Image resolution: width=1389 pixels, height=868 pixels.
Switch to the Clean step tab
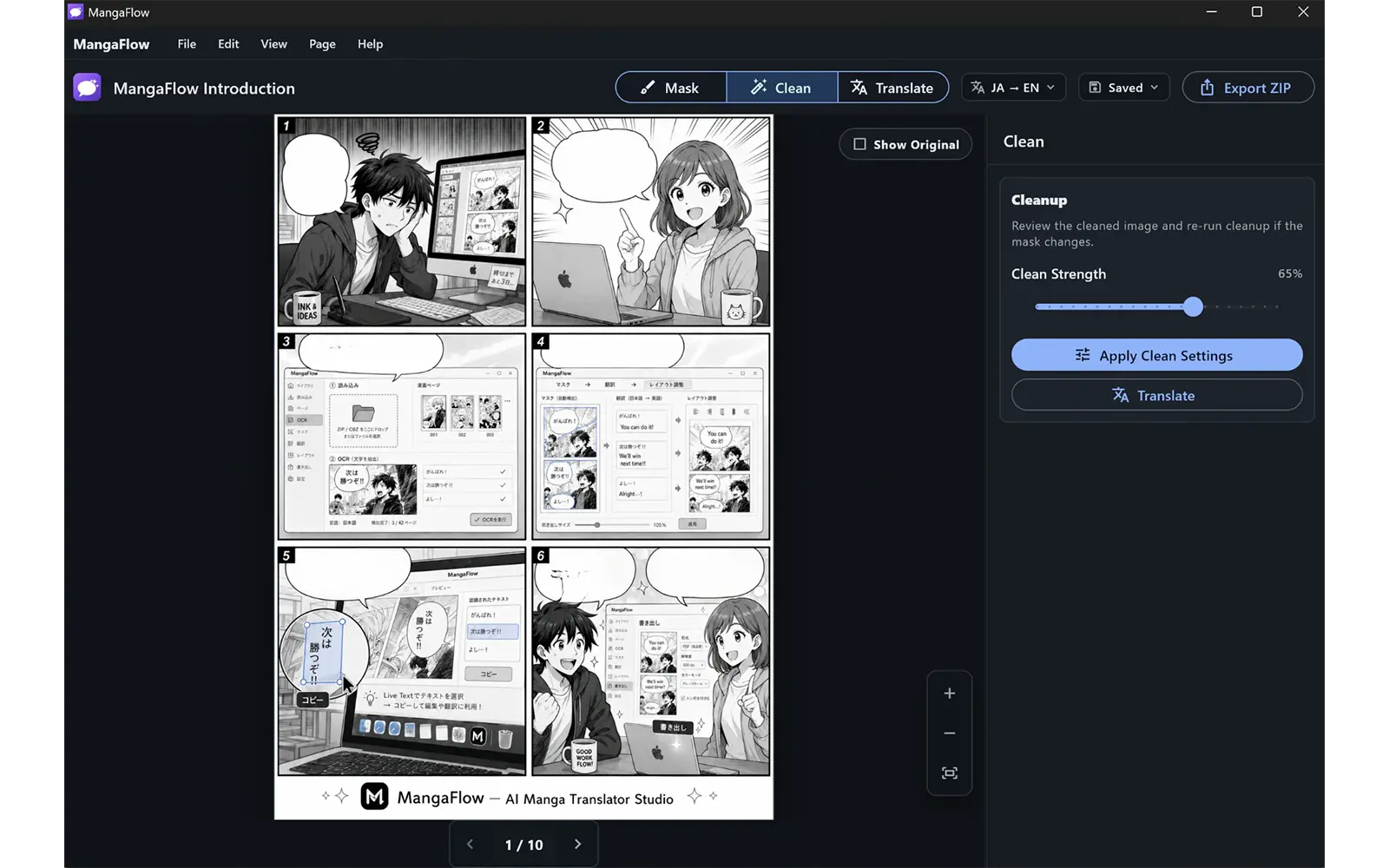point(781,88)
